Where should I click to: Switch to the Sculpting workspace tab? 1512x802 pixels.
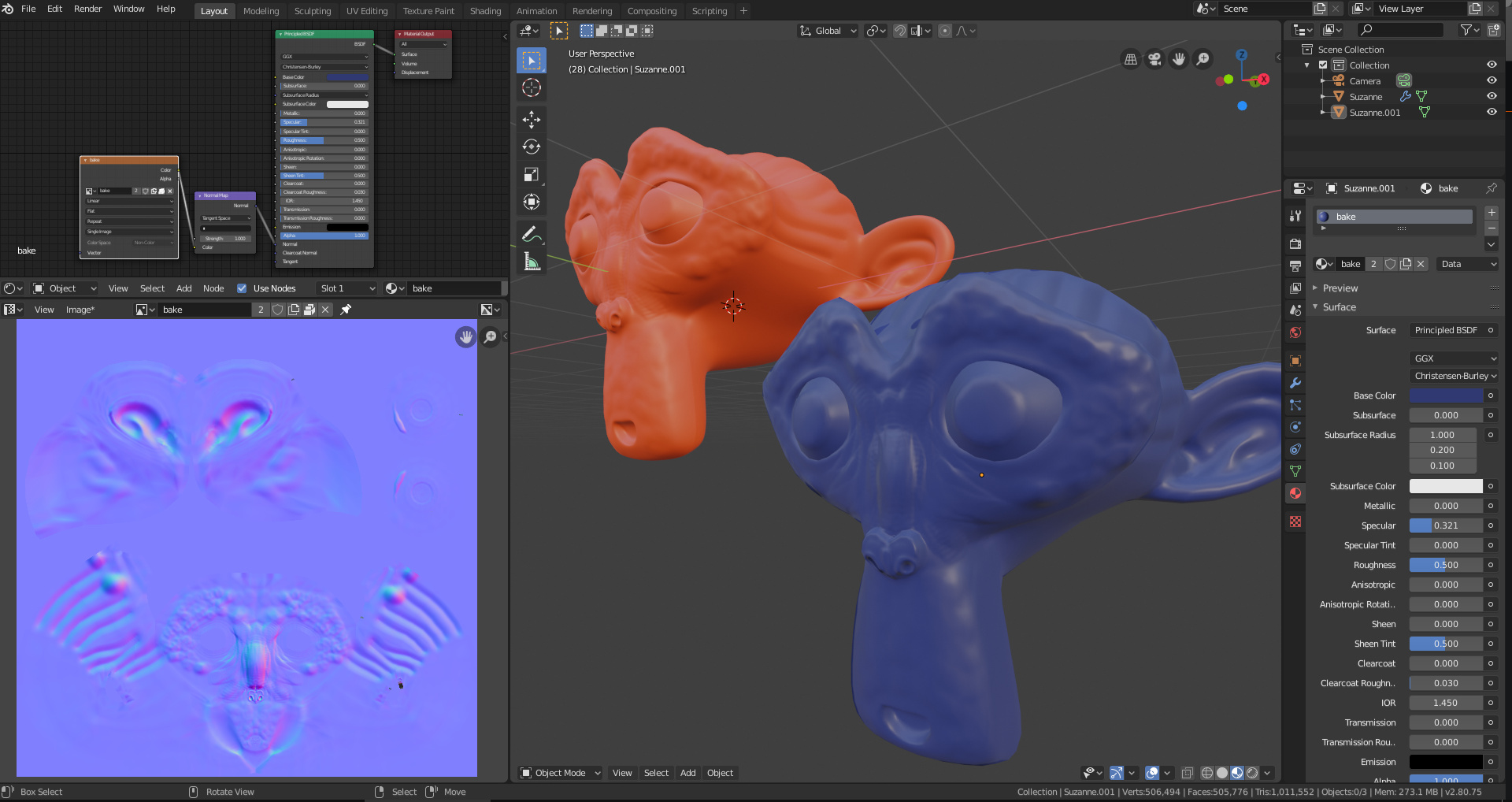click(313, 11)
